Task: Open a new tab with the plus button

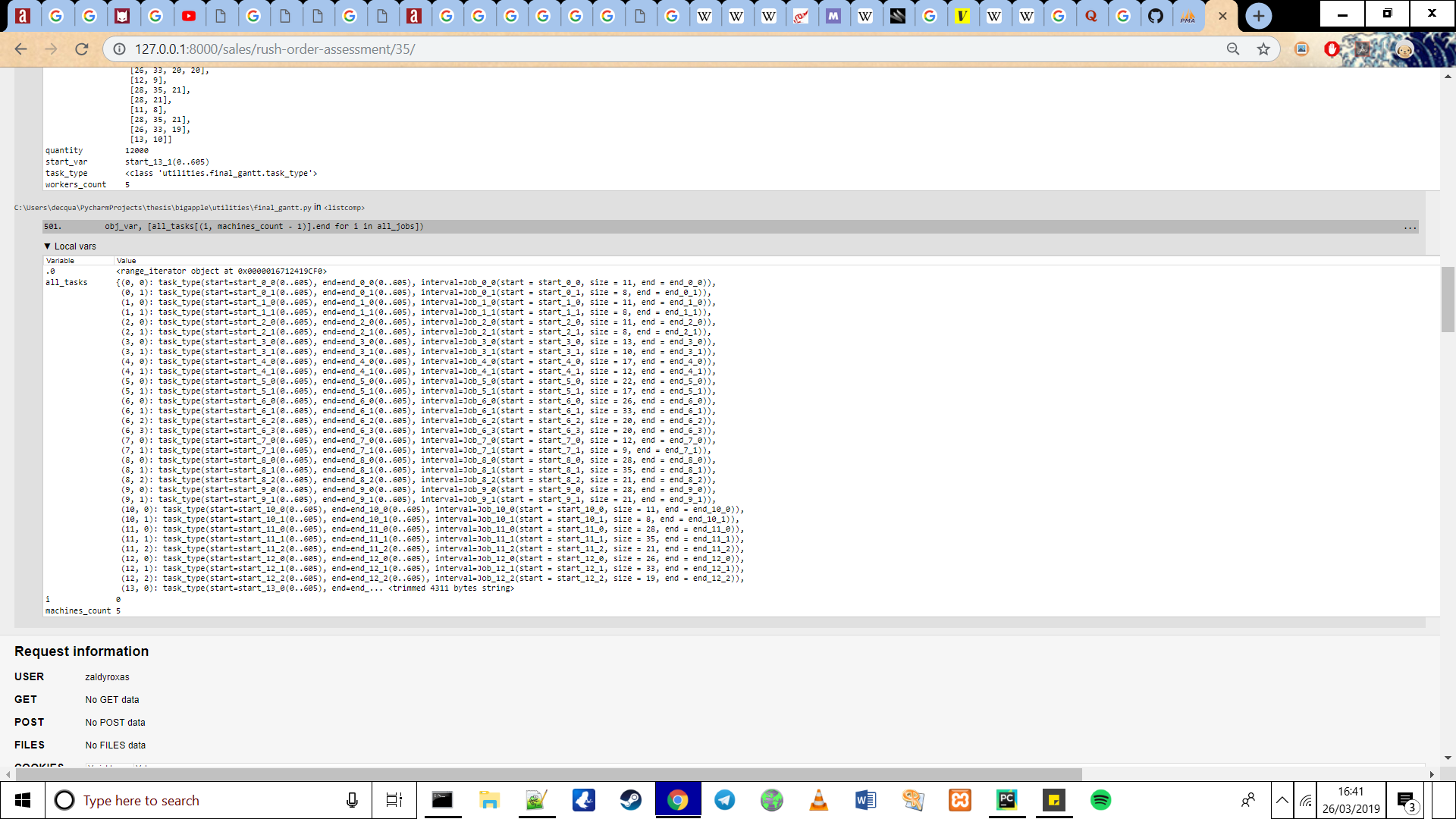Action: (1257, 15)
